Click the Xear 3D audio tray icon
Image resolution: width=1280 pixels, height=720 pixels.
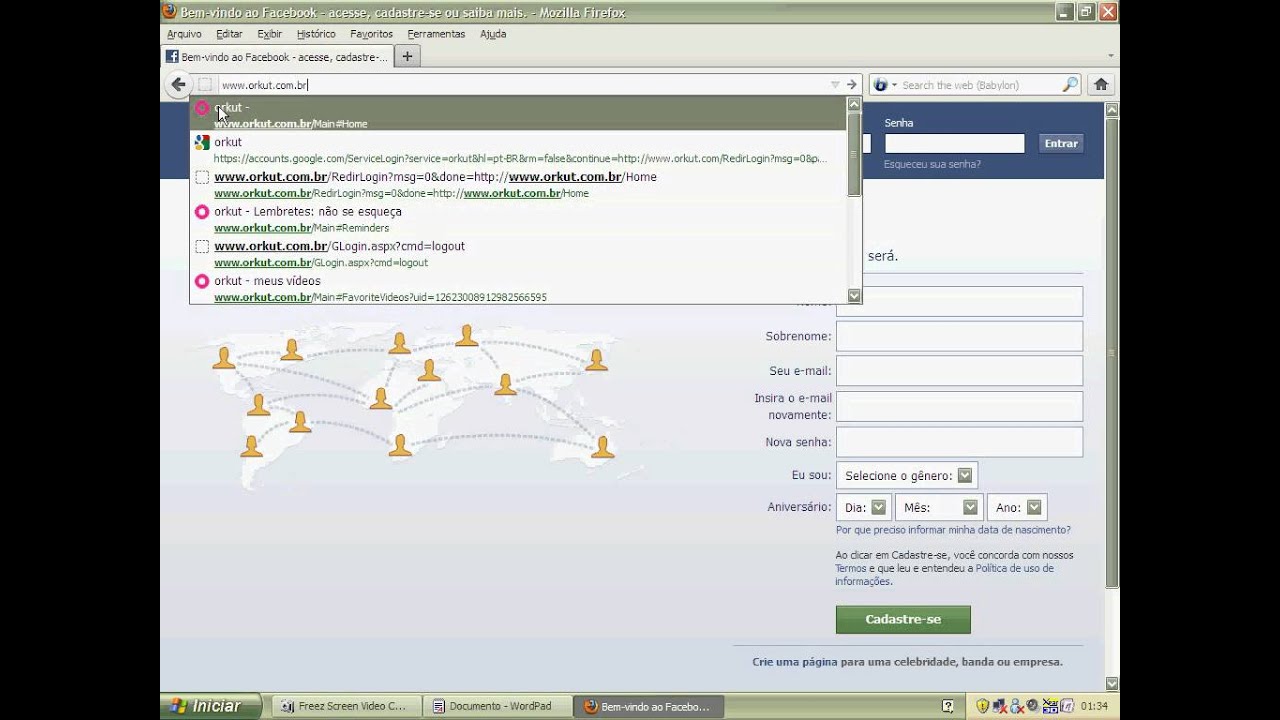point(1050,706)
